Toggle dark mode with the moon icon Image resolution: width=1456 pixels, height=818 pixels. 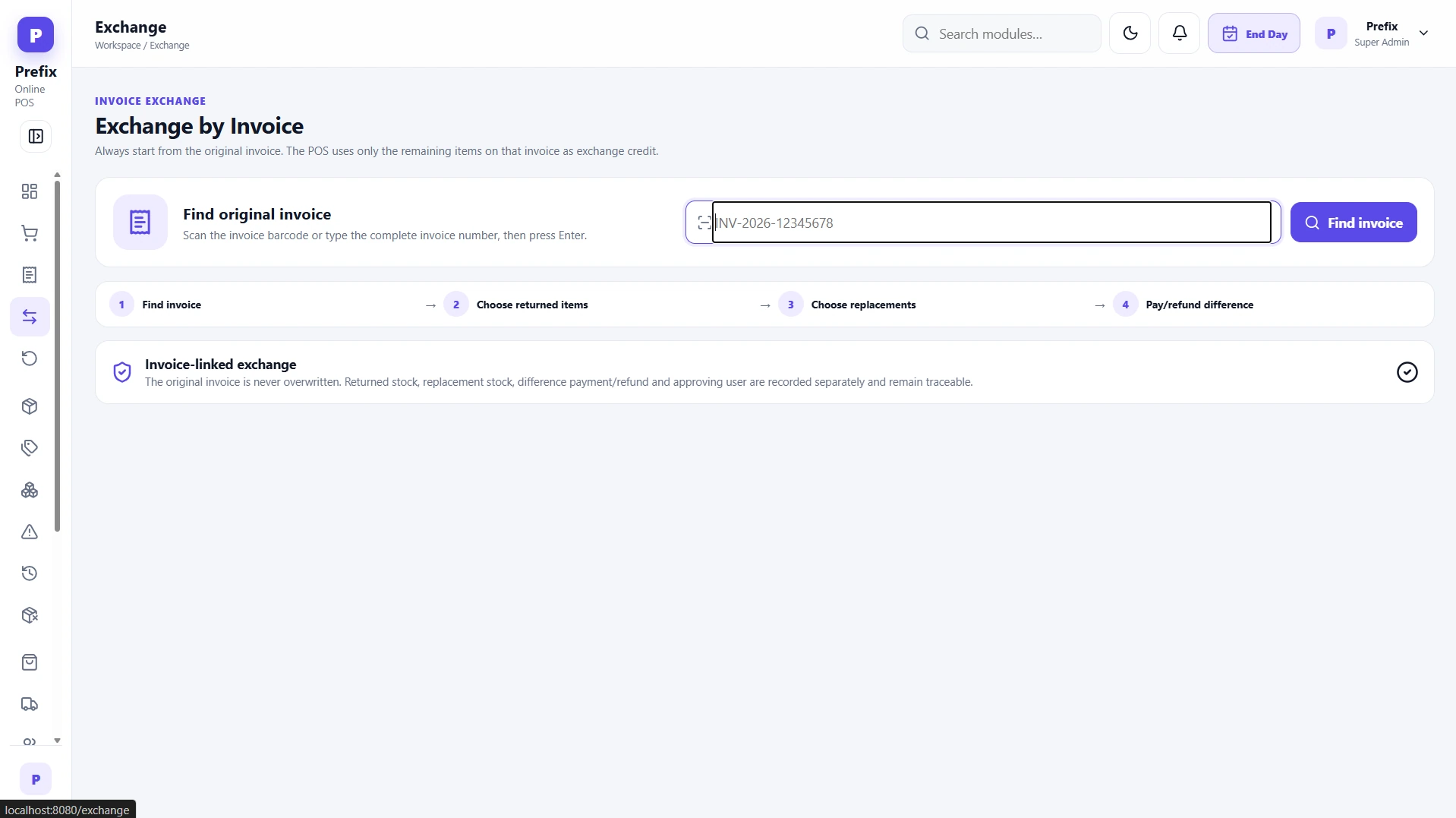click(x=1130, y=33)
